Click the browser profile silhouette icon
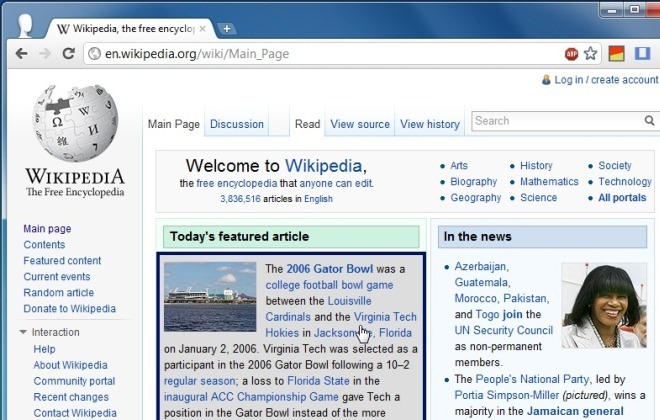 (x=25, y=26)
